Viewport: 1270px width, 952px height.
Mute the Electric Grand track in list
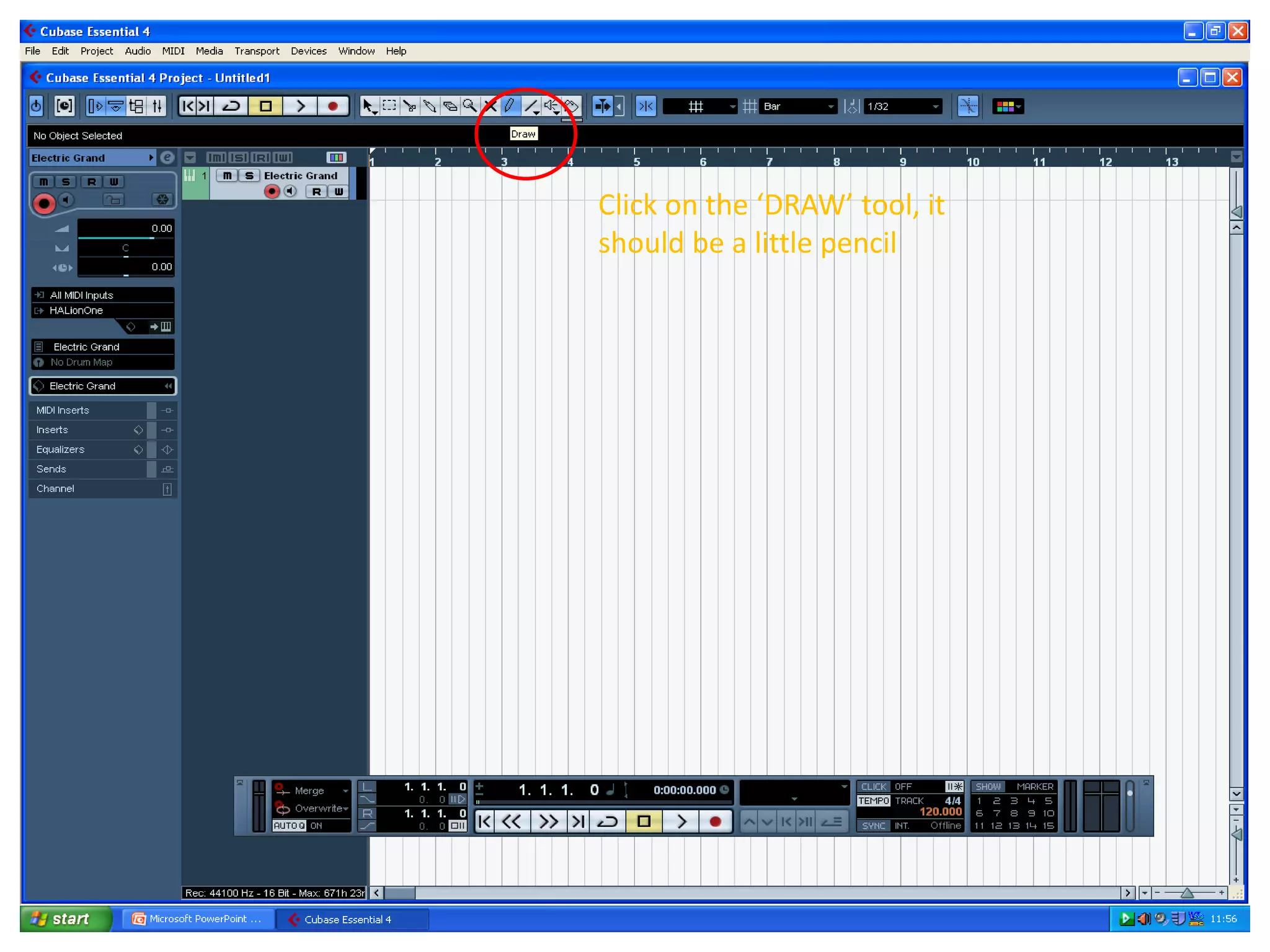tap(227, 175)
